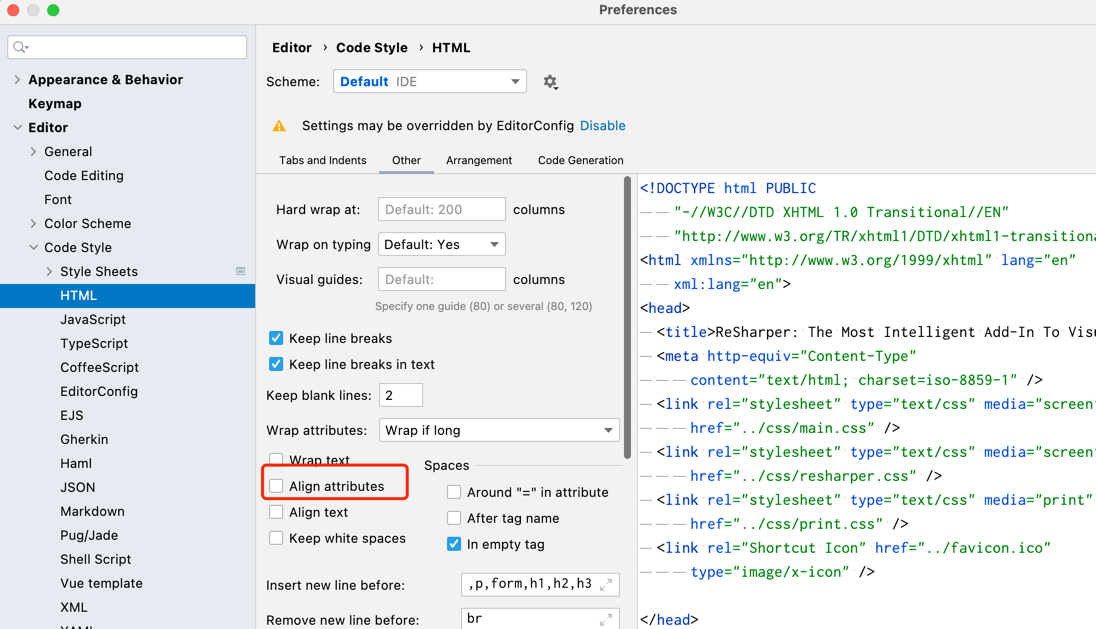The width and height of the screenshot is (1096, 629).
Task: Select CoffeeScript code style
Action: [99, 367]
